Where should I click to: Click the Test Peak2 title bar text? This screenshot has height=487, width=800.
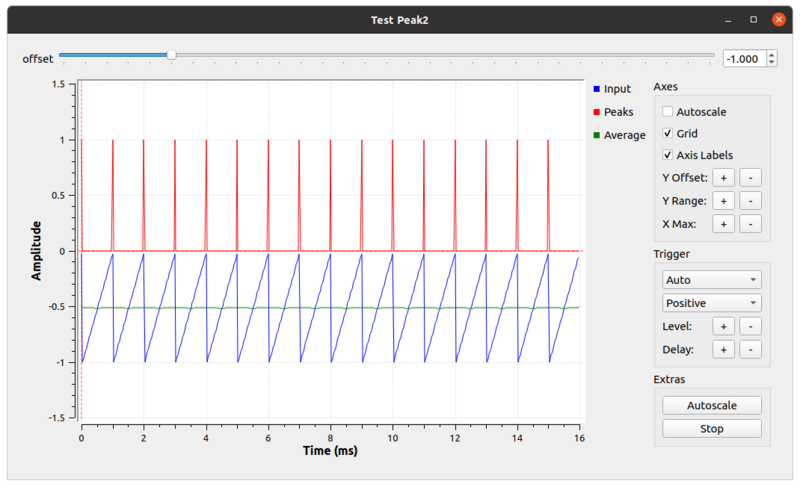pyautogui.click(x=399, y=20)
